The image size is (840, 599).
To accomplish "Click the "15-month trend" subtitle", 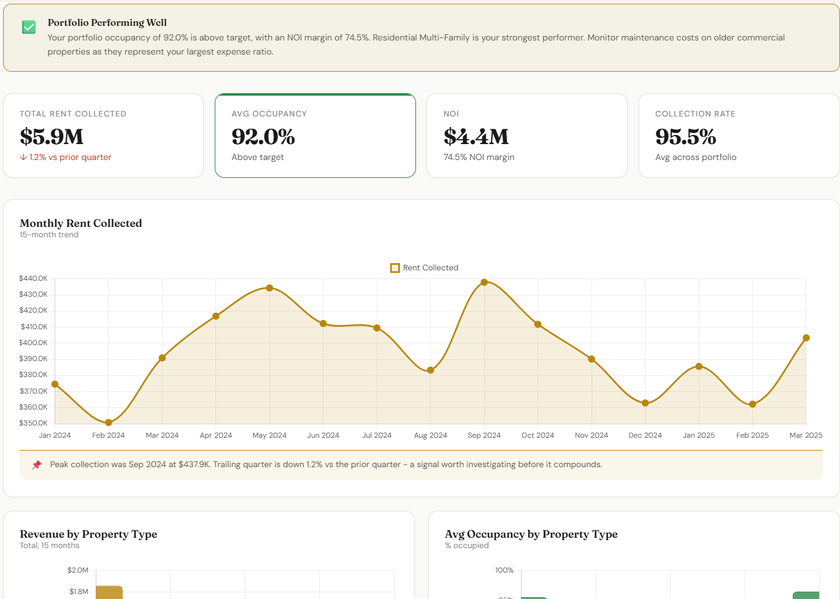I will tap(49, 235).
